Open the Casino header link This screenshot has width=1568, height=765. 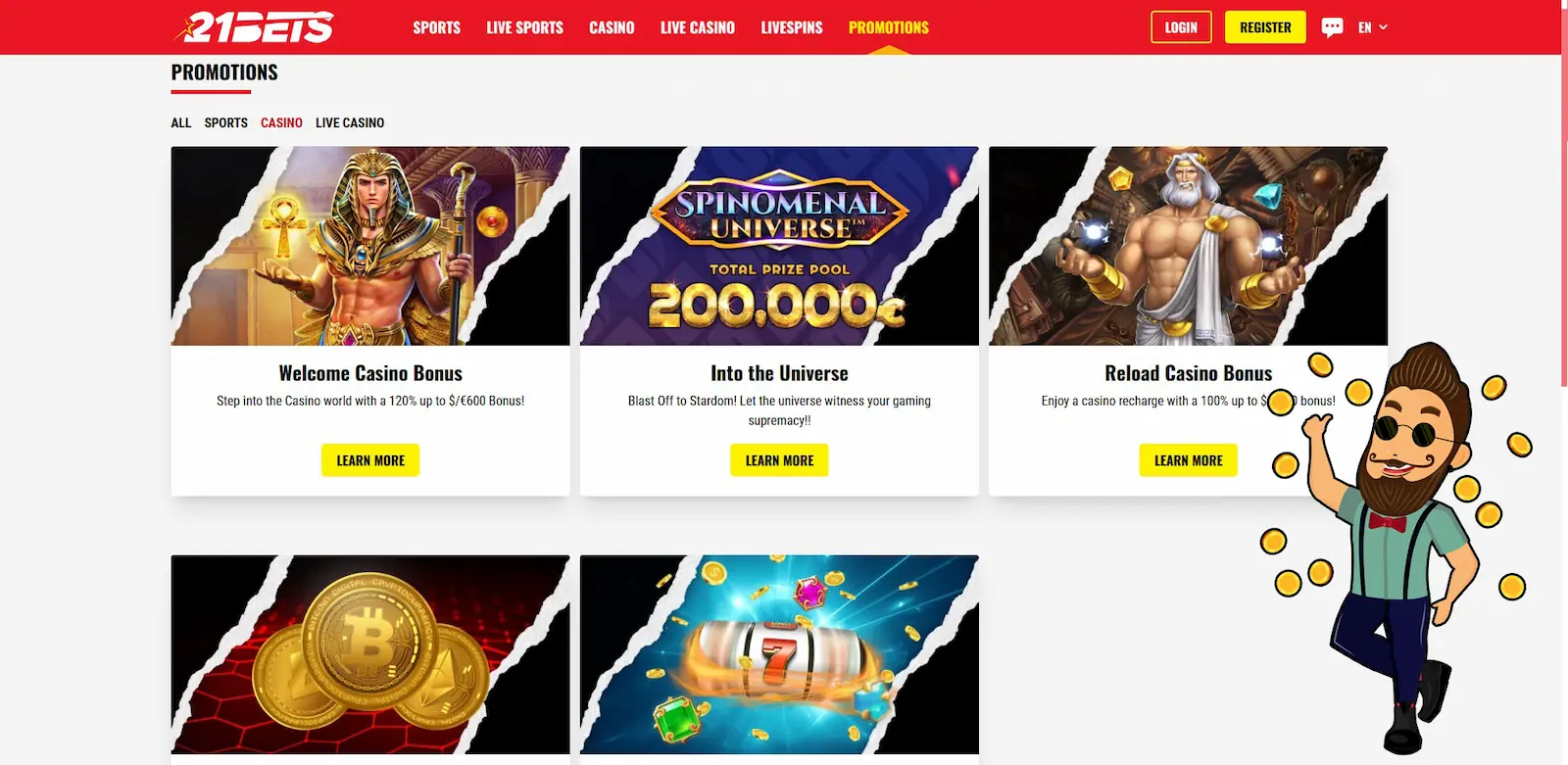[612, 27]
